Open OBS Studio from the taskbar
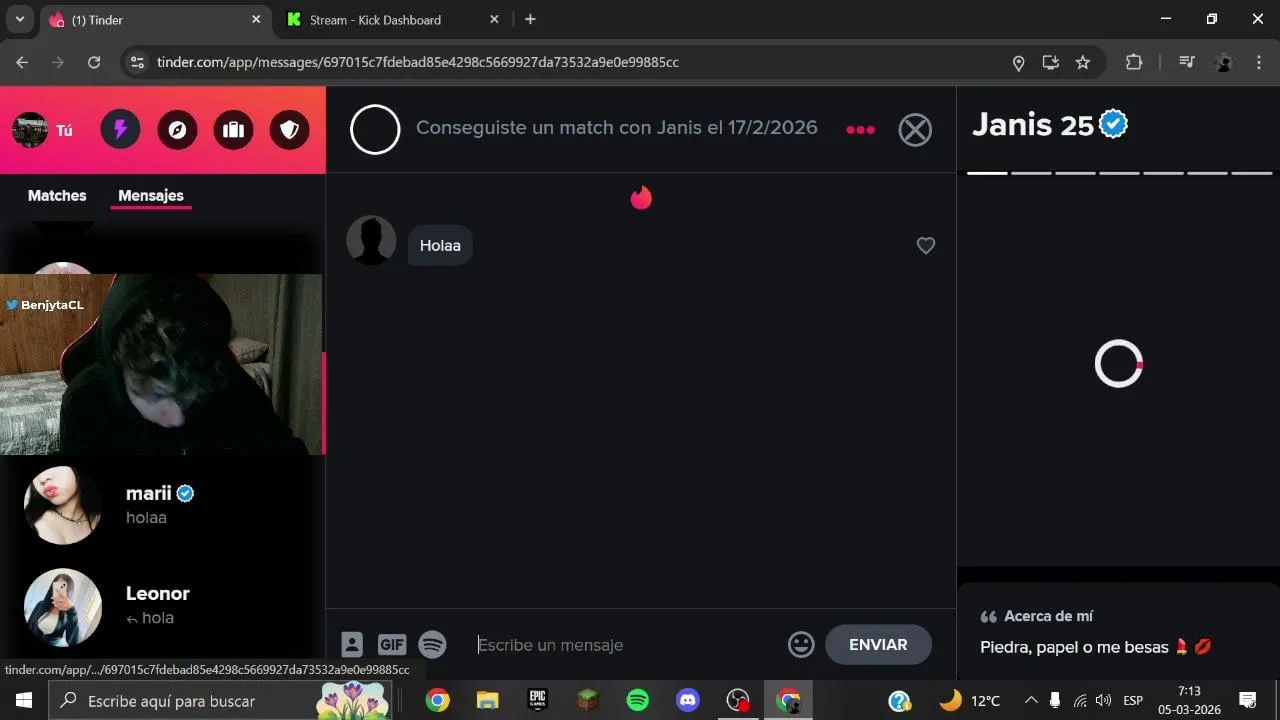This screenshot has width=1280, height=720. [738, 700]
